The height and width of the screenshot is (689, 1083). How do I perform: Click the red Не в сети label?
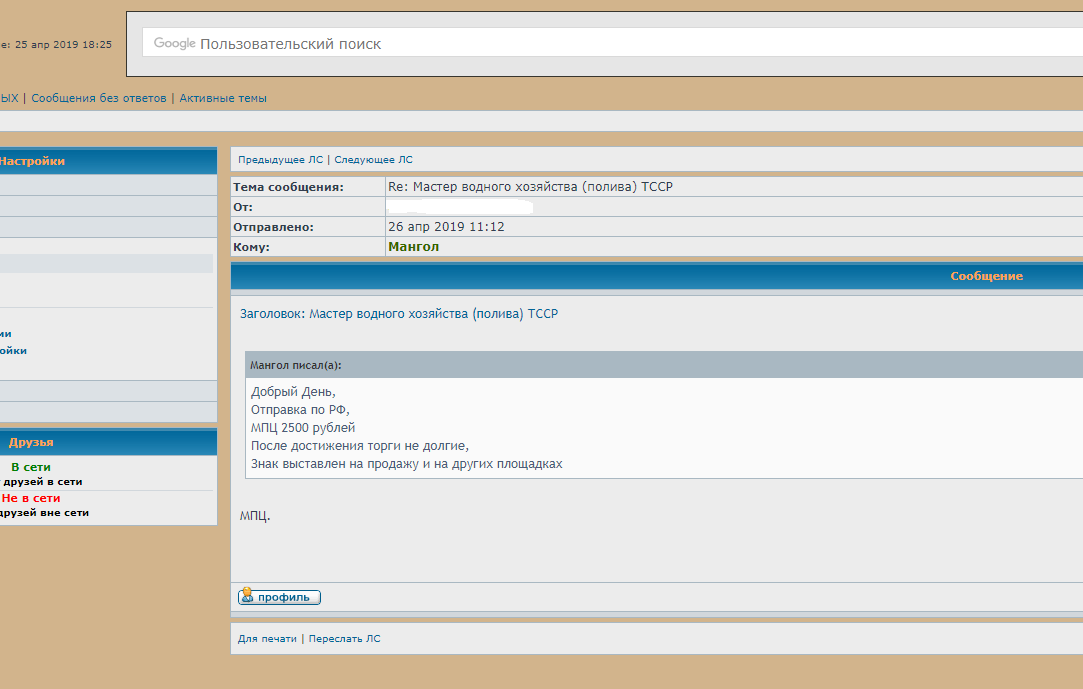[31, 498]
